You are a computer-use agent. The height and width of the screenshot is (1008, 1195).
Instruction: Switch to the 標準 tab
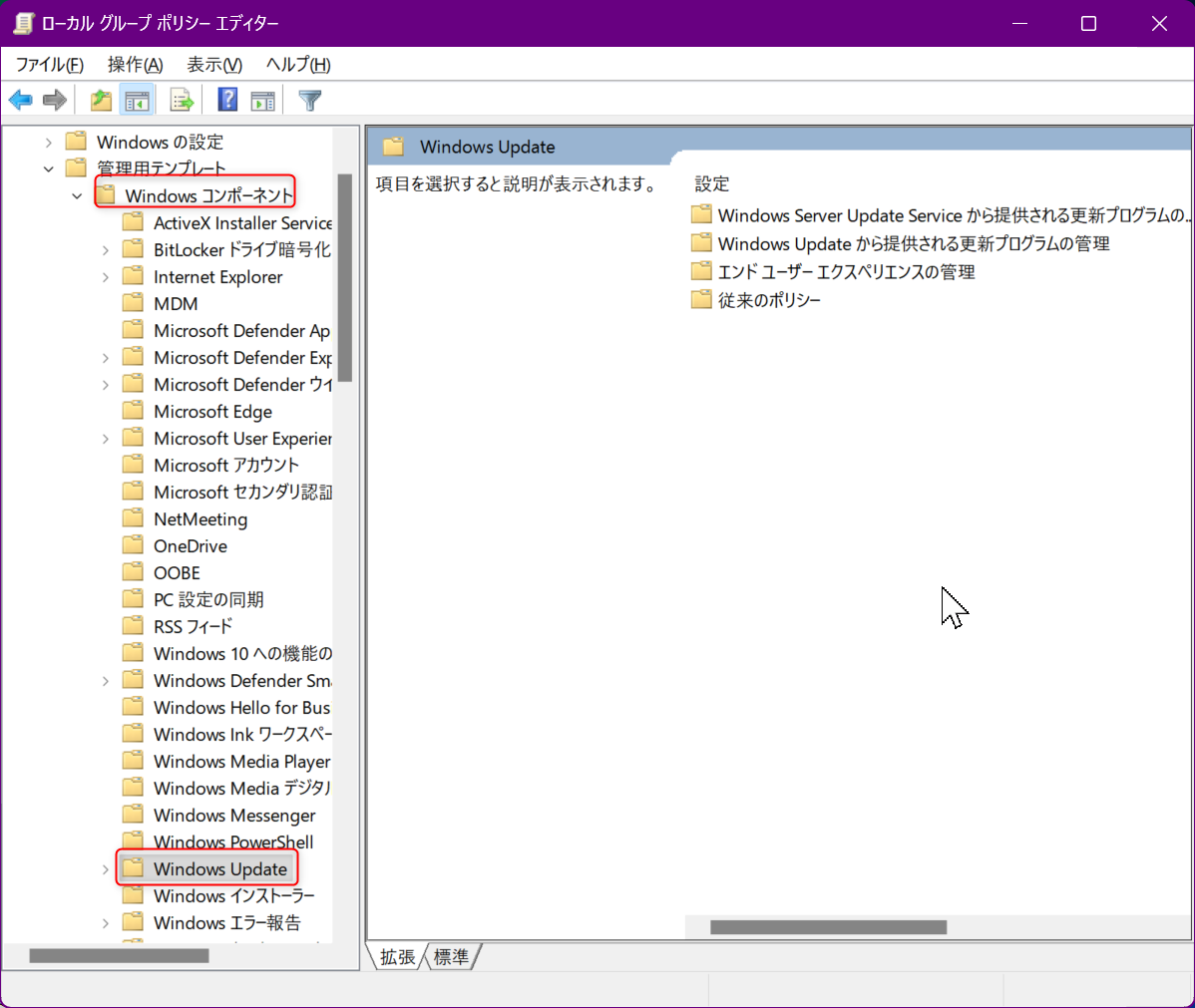pyautogui.click(x=451, y=957)
